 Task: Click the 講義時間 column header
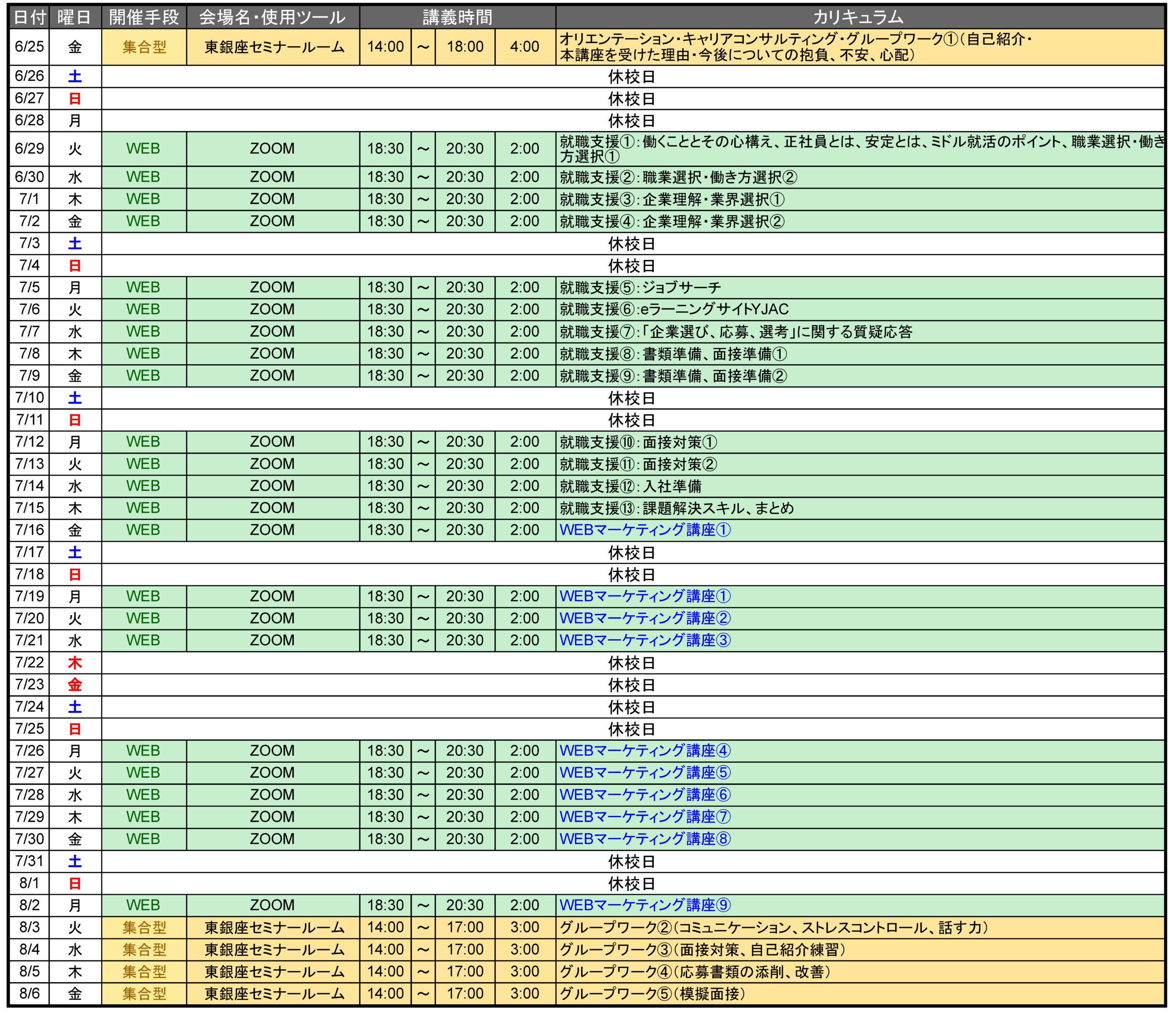coord(458,17)
